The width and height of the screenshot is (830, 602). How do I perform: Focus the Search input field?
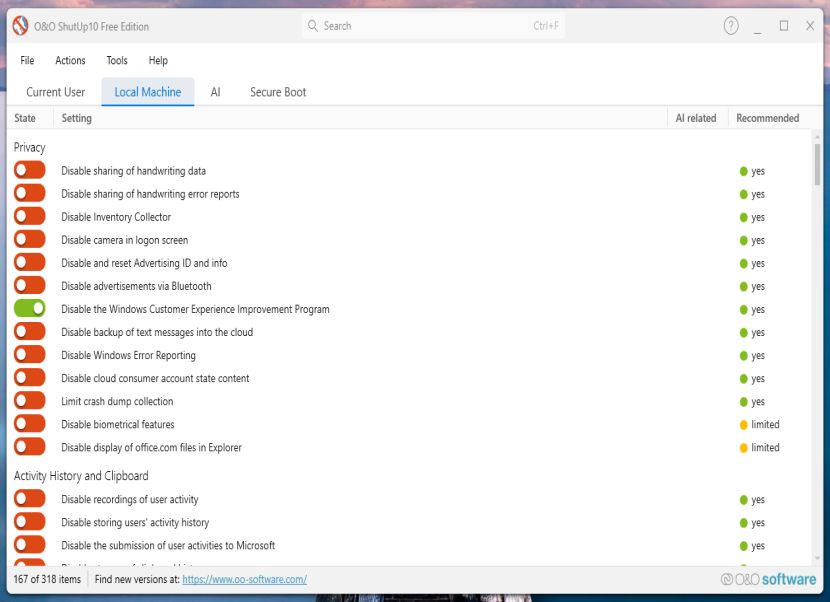(x=434, y=25)
